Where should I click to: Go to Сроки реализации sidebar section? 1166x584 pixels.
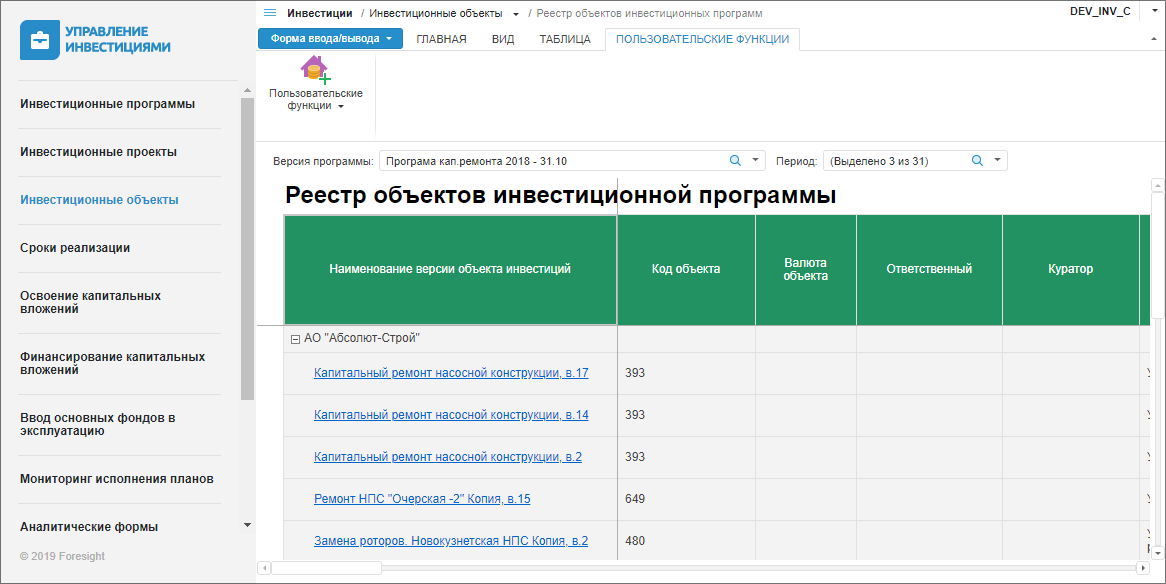(75, 248)
